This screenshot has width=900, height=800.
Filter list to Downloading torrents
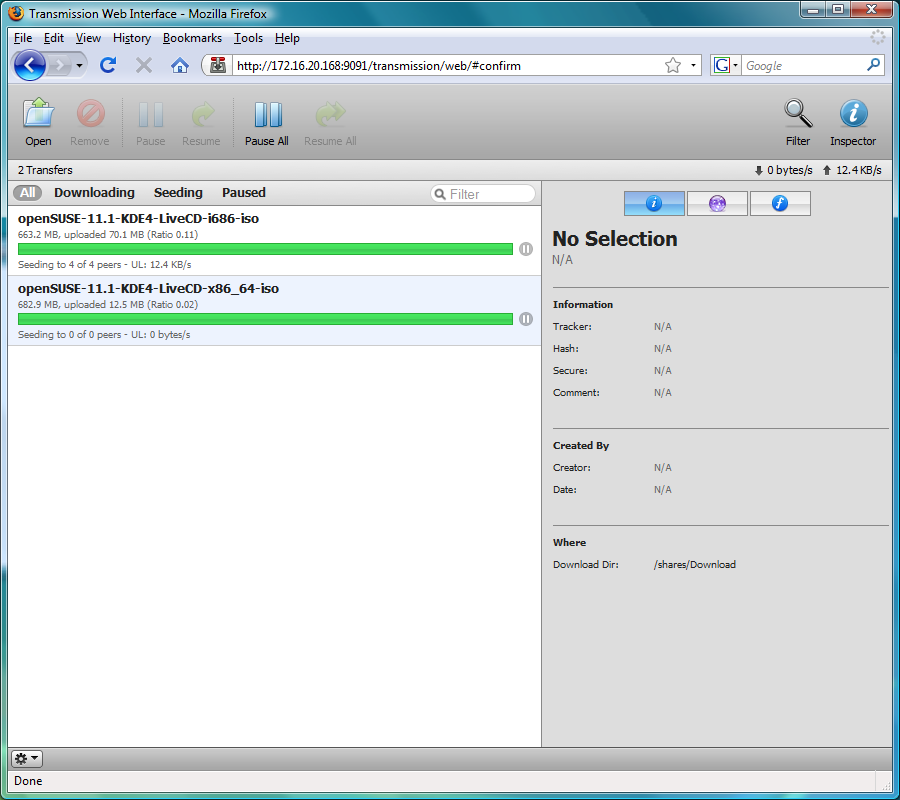click(x=94, y=193)
